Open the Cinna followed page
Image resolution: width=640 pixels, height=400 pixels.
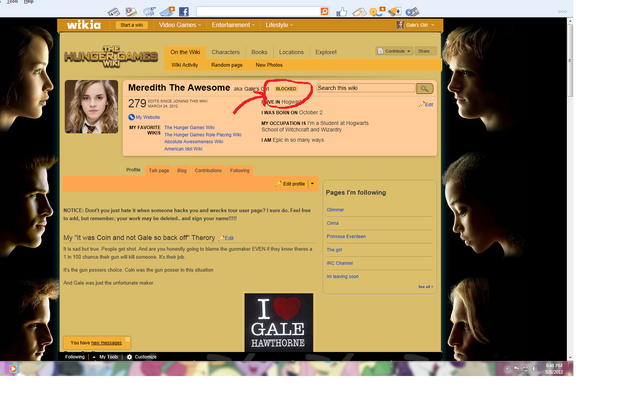pos(333,223)
